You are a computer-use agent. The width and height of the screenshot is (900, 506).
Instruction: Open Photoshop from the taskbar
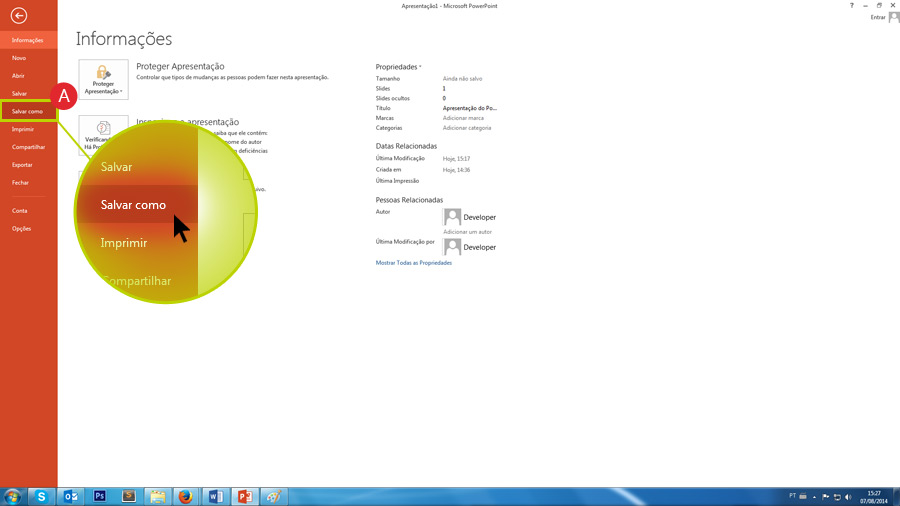click(100, 496)
